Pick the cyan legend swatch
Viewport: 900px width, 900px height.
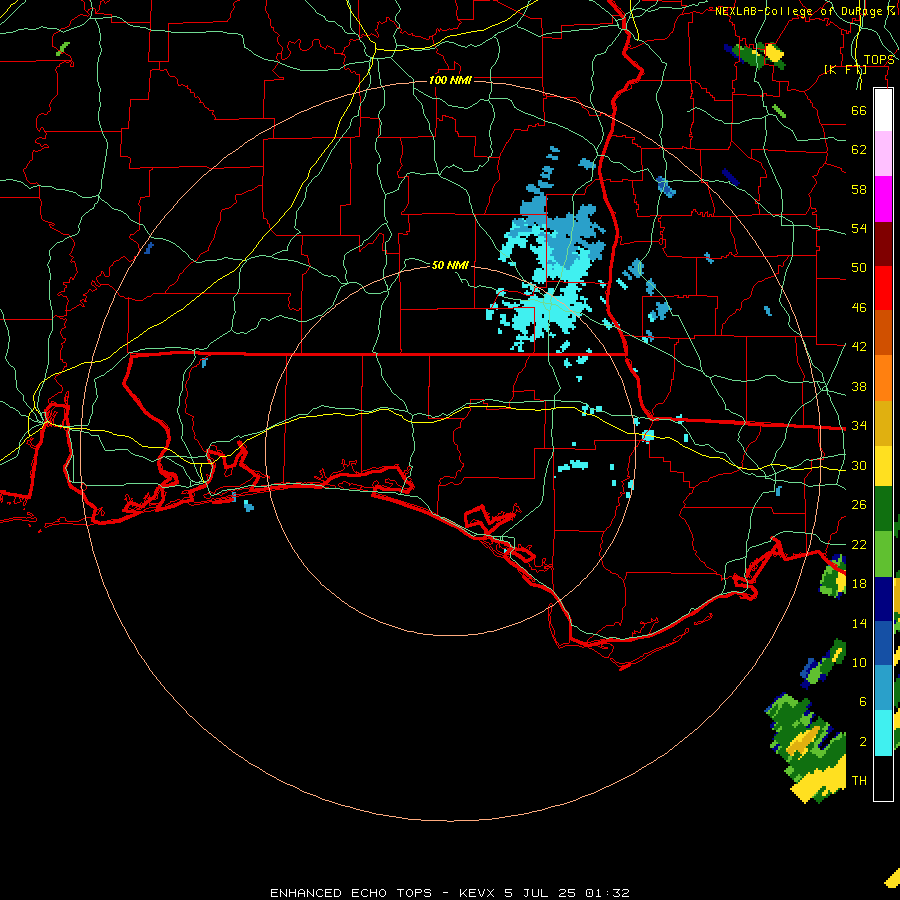883,732
